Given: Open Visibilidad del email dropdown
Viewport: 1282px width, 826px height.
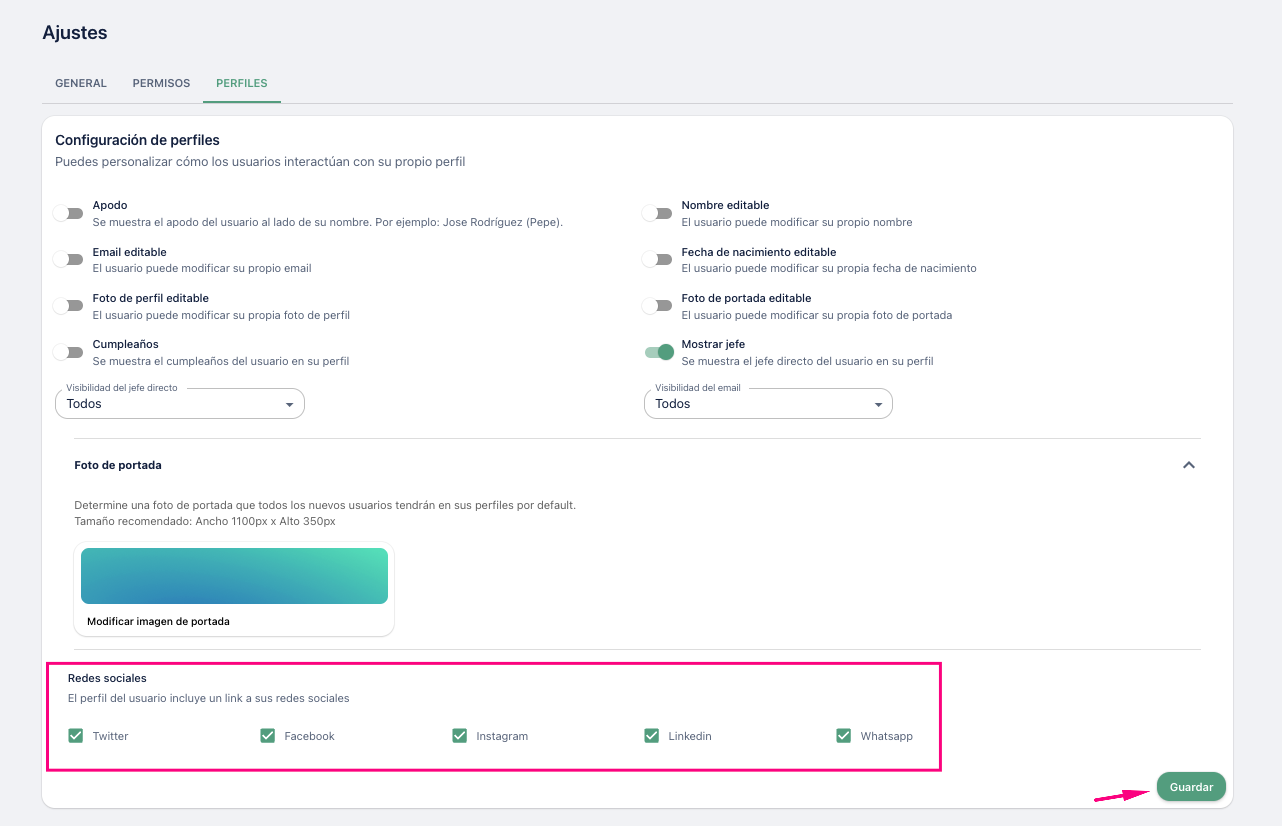Looking at the screenshot, I should click(x=768, y=403).
